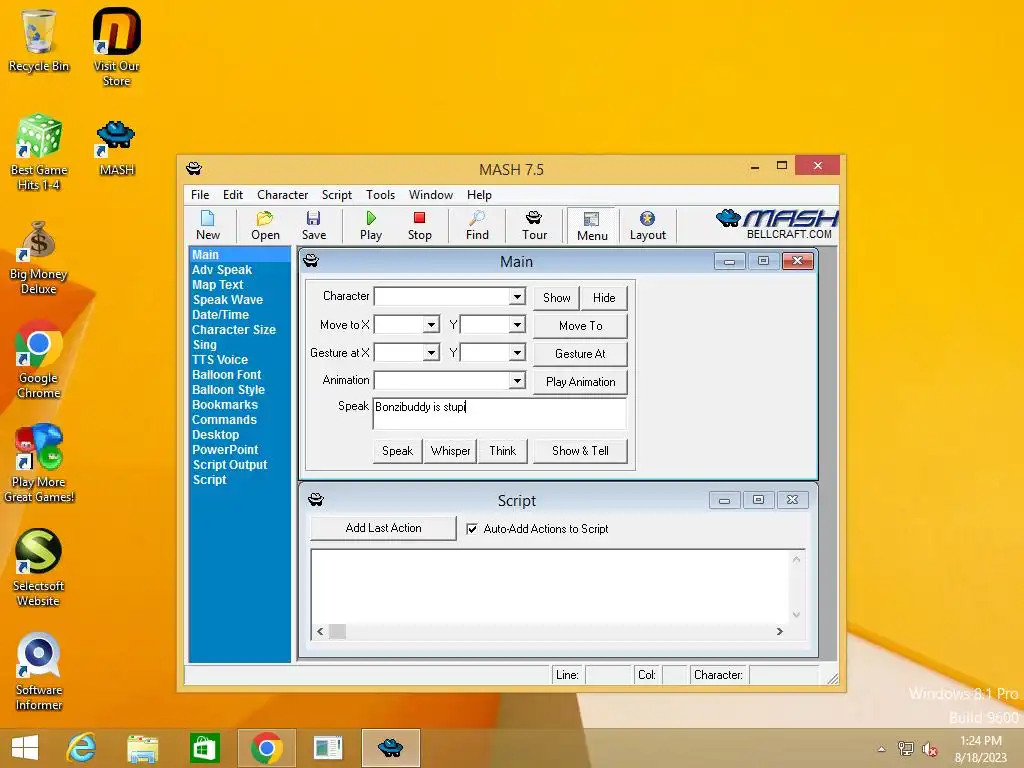Select the Selectsoft Website desktop shortcut
This screenshot has height=768, width=1024.
39,568
